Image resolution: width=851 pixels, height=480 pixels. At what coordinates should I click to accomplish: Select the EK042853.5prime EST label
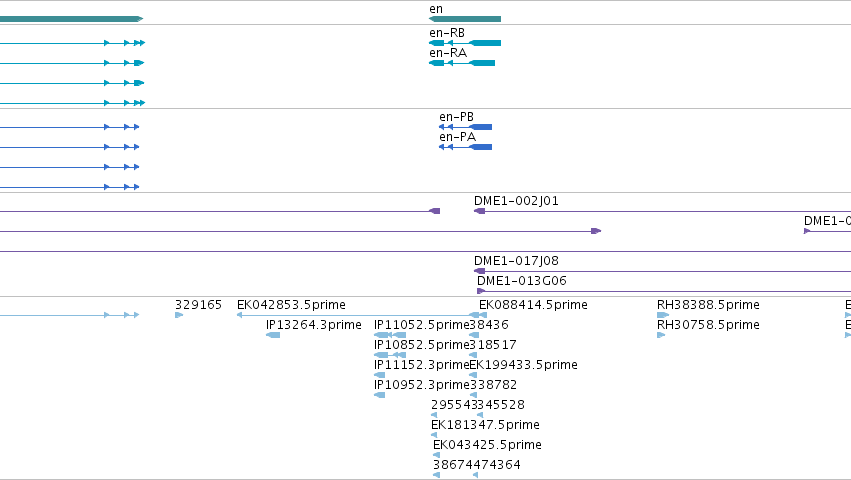[291, 305]
